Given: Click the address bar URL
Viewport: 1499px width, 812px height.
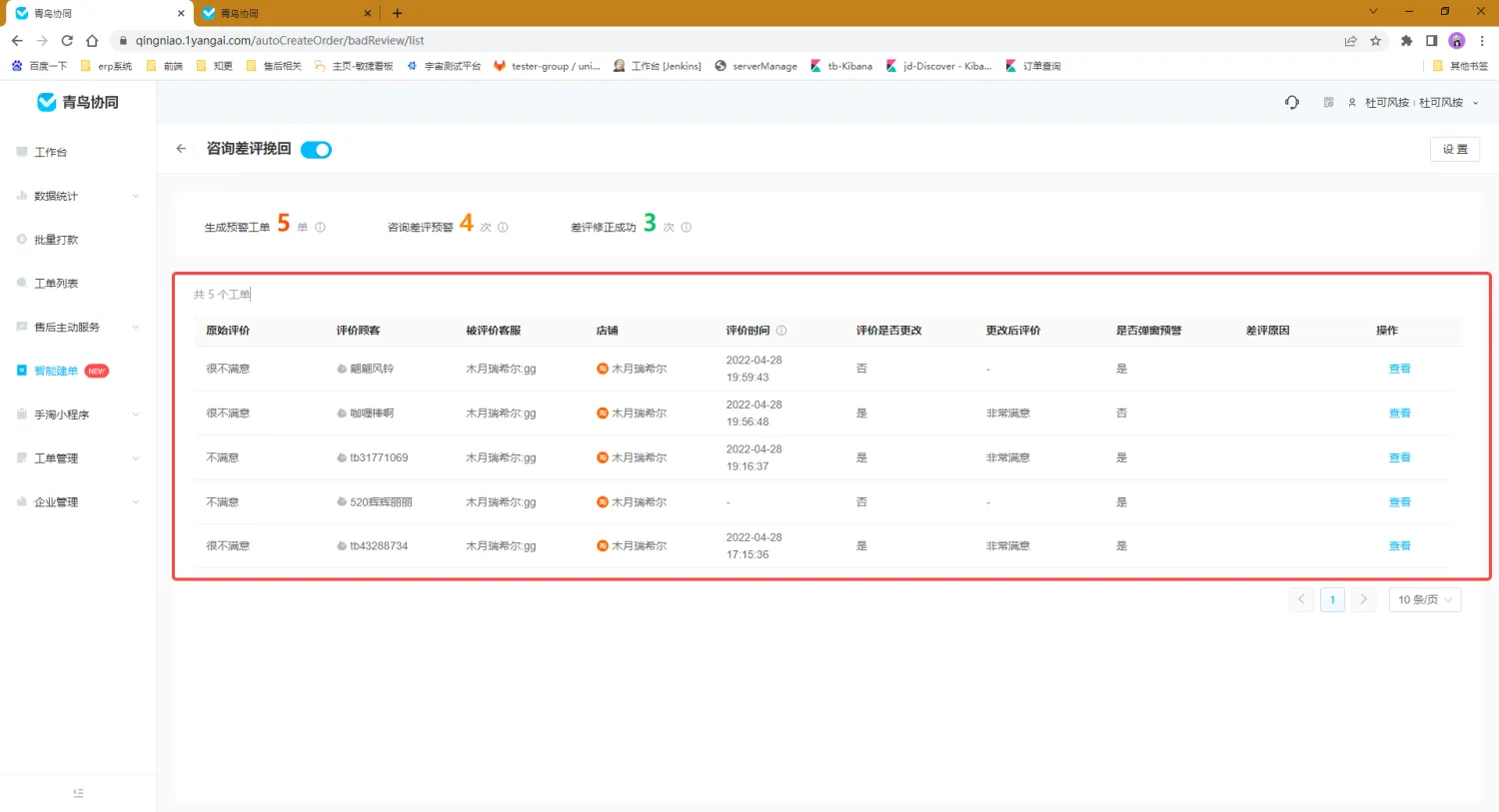Looking at the screenshot, I should click(x=280, y=41).
